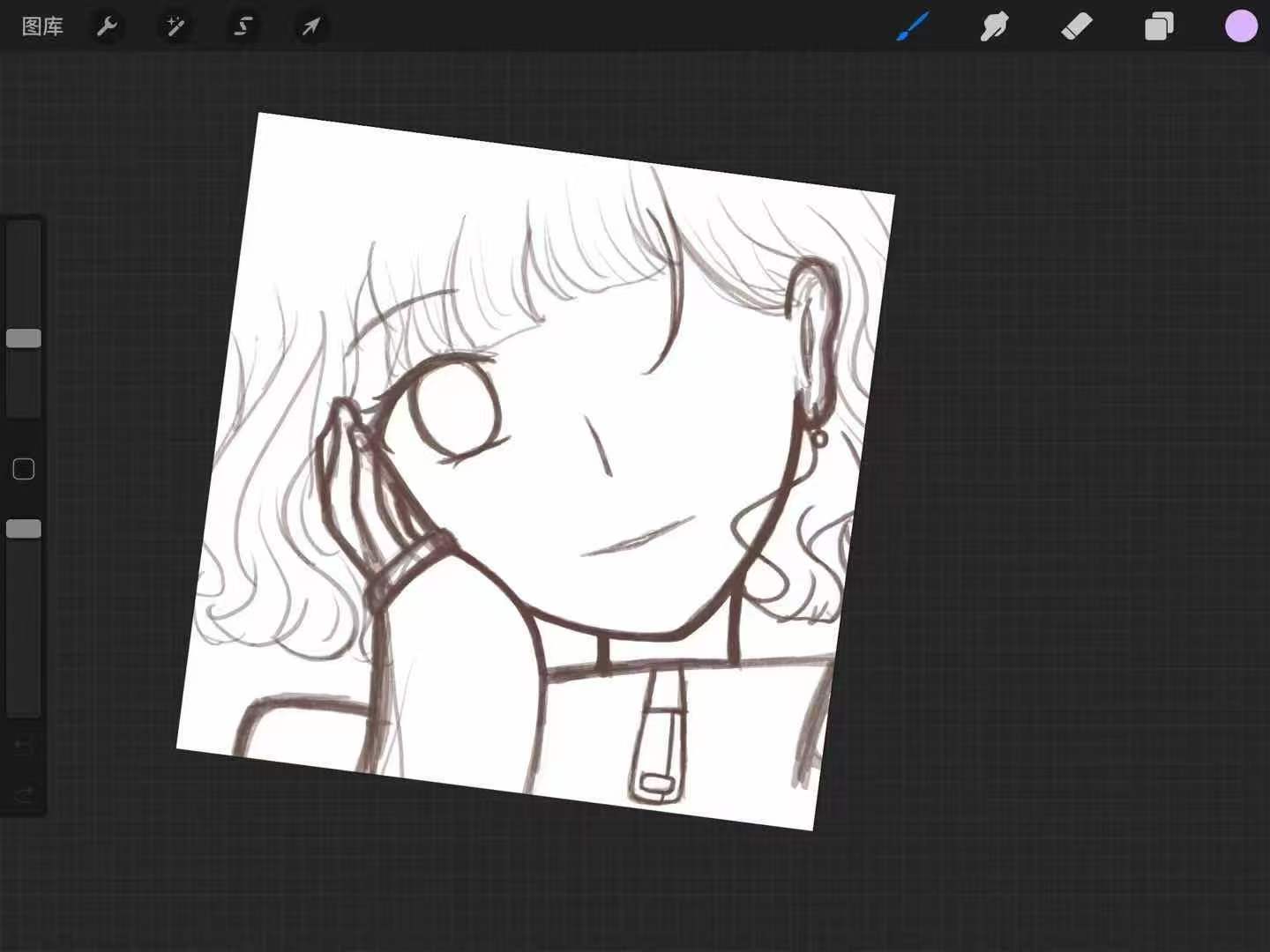The height and width of the screenshot is (952, 1270).
Task: Open the purple active color picker
Action: point(1241,26)
